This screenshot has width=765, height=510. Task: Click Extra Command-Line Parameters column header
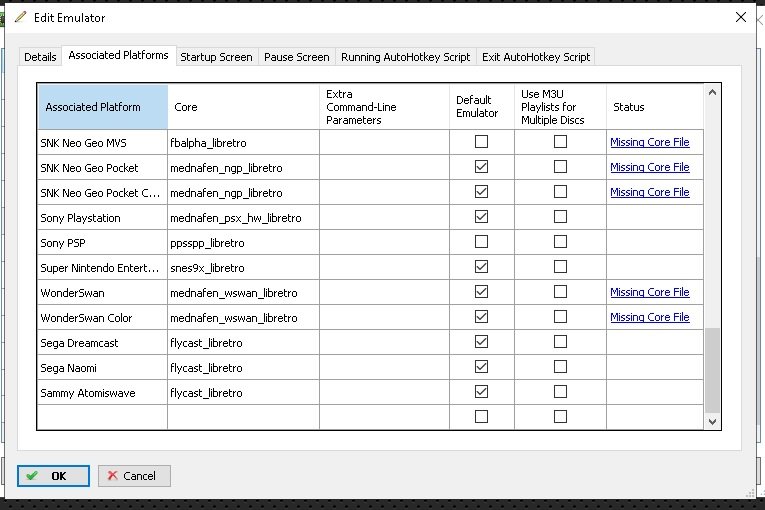(x=384, y=107)
